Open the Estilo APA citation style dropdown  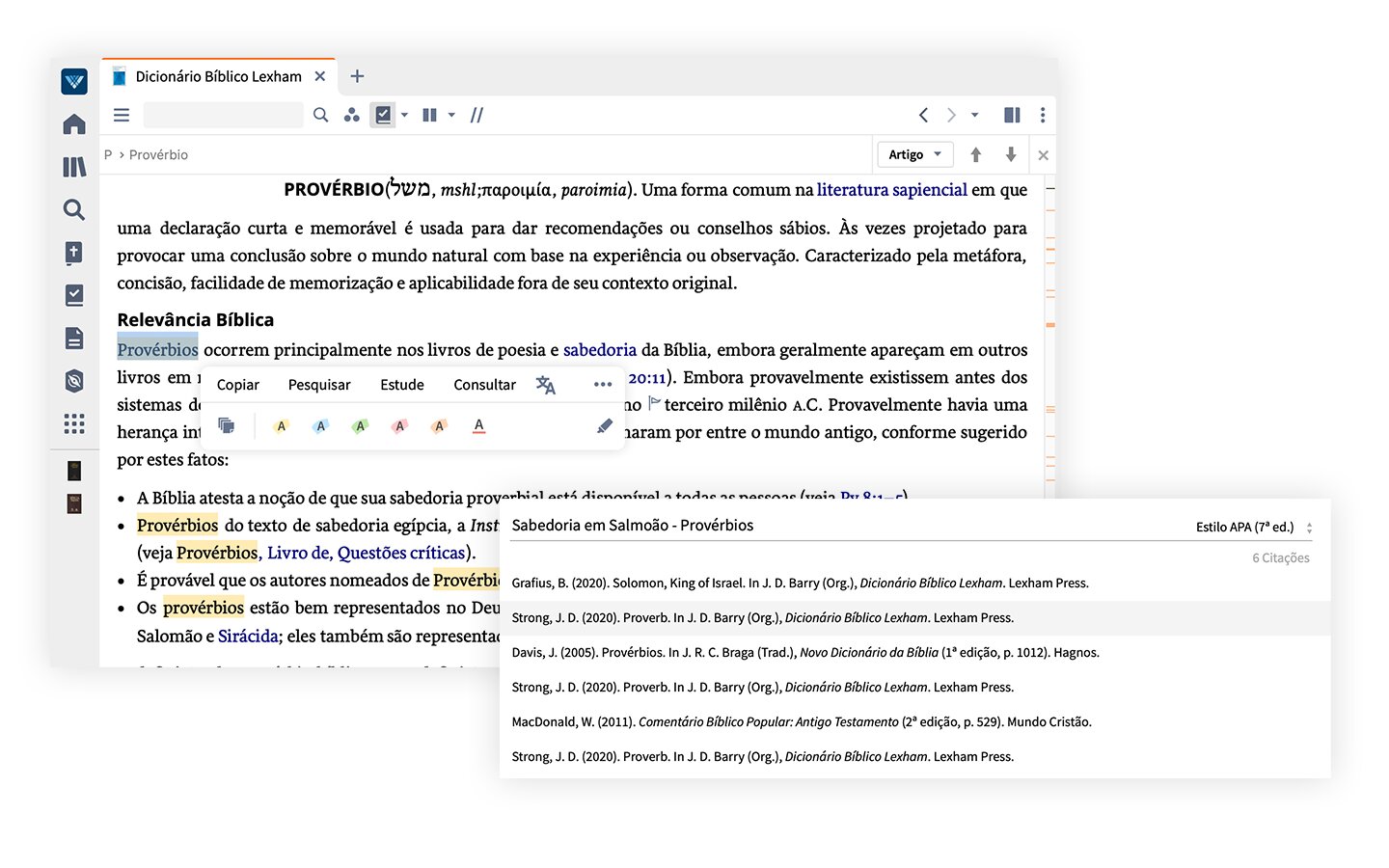coord(1254,527)
